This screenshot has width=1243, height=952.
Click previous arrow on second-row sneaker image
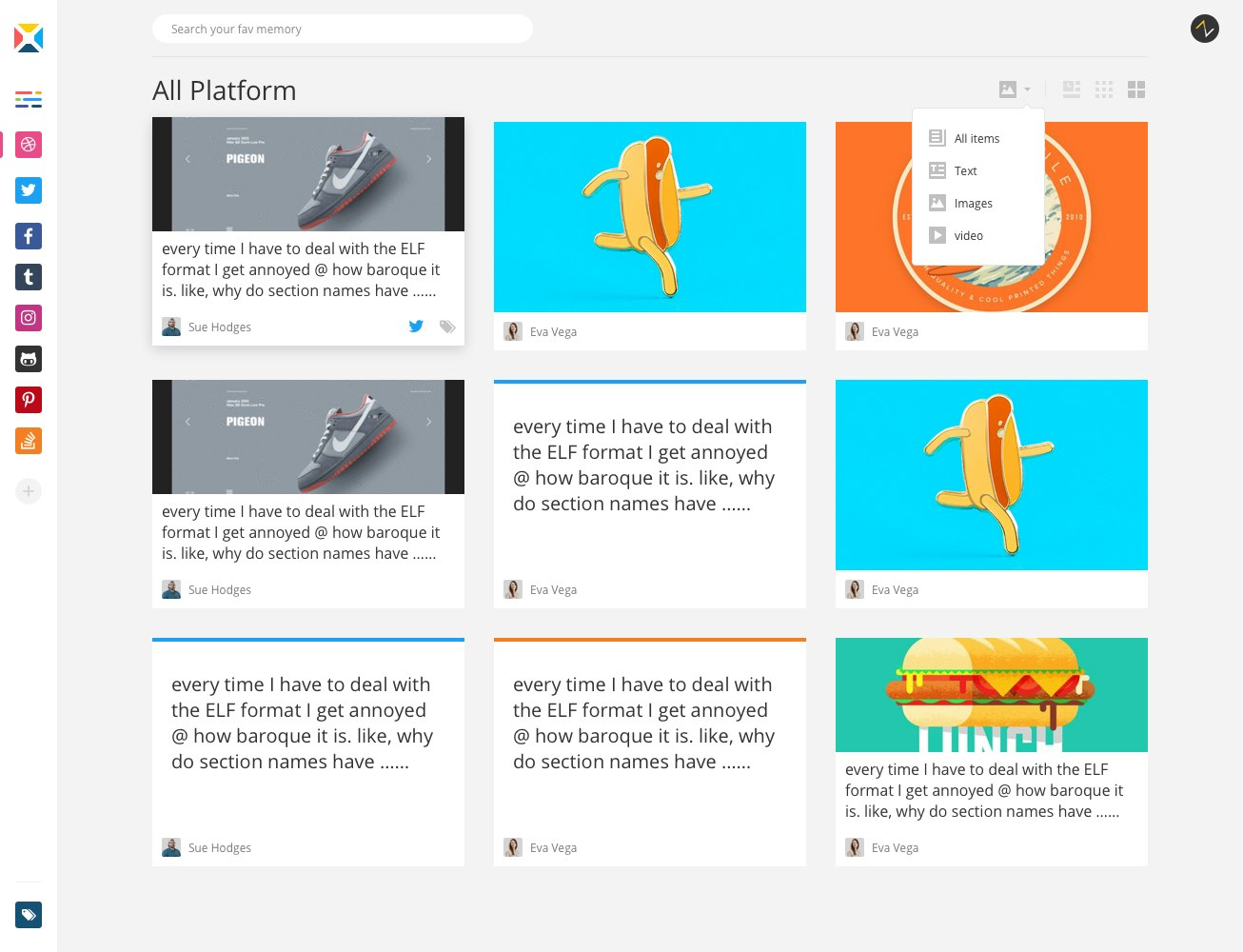pyautogui.click(x=187, y=422)
